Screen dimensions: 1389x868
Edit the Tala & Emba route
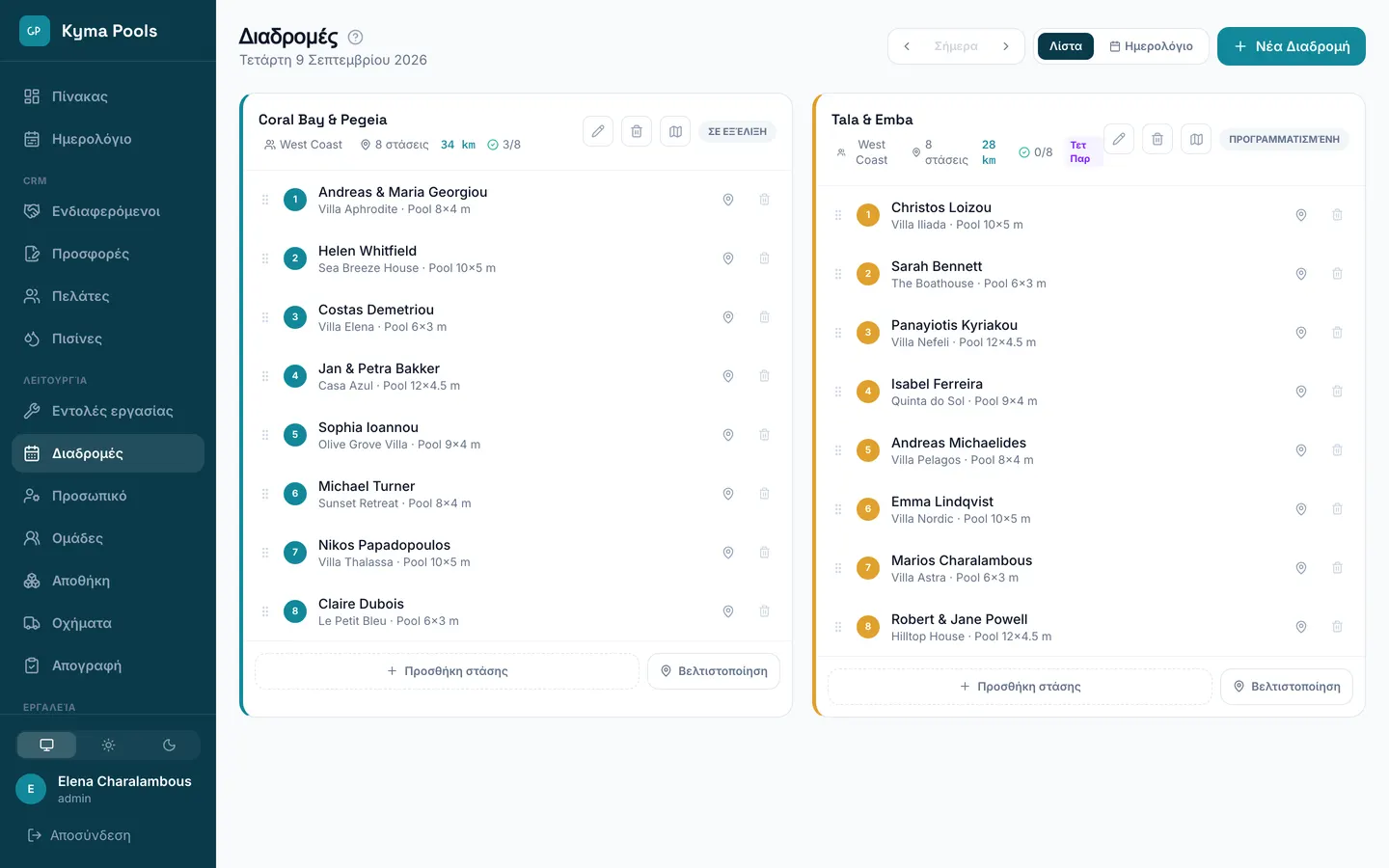click(1119, 139)
